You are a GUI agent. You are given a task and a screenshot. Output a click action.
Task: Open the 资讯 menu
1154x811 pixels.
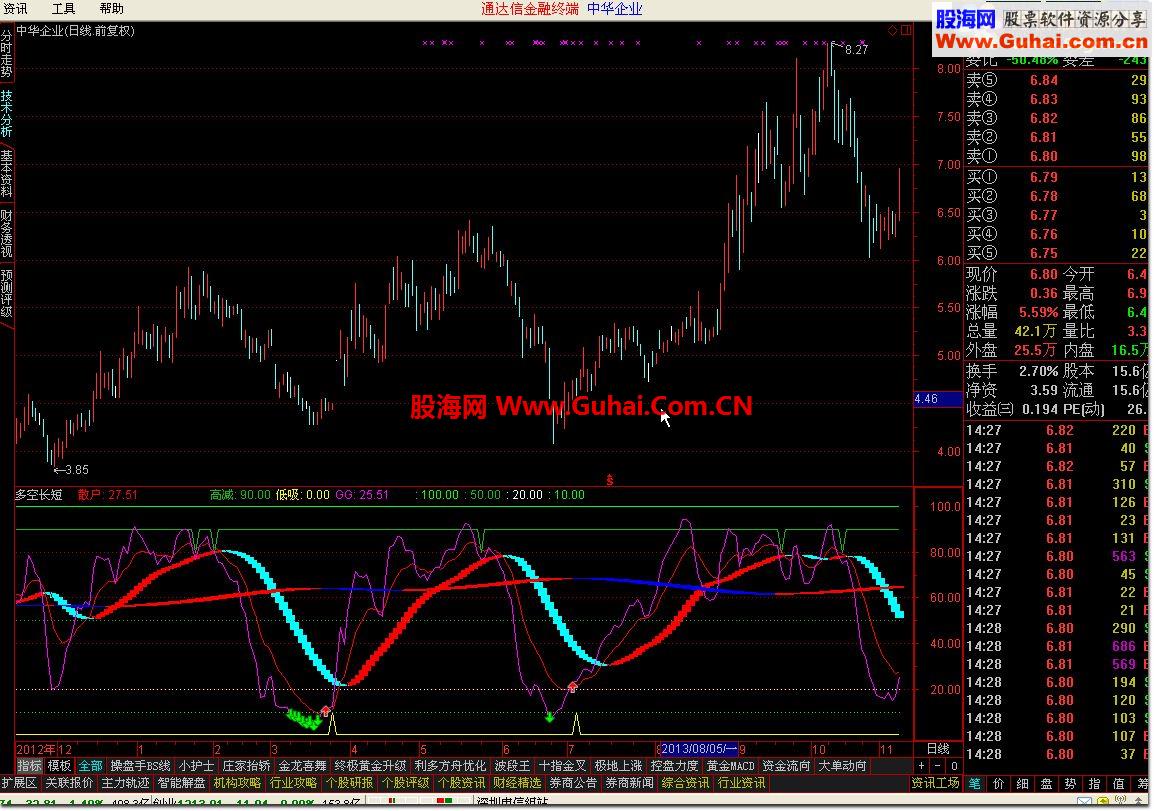click(15, 9)
